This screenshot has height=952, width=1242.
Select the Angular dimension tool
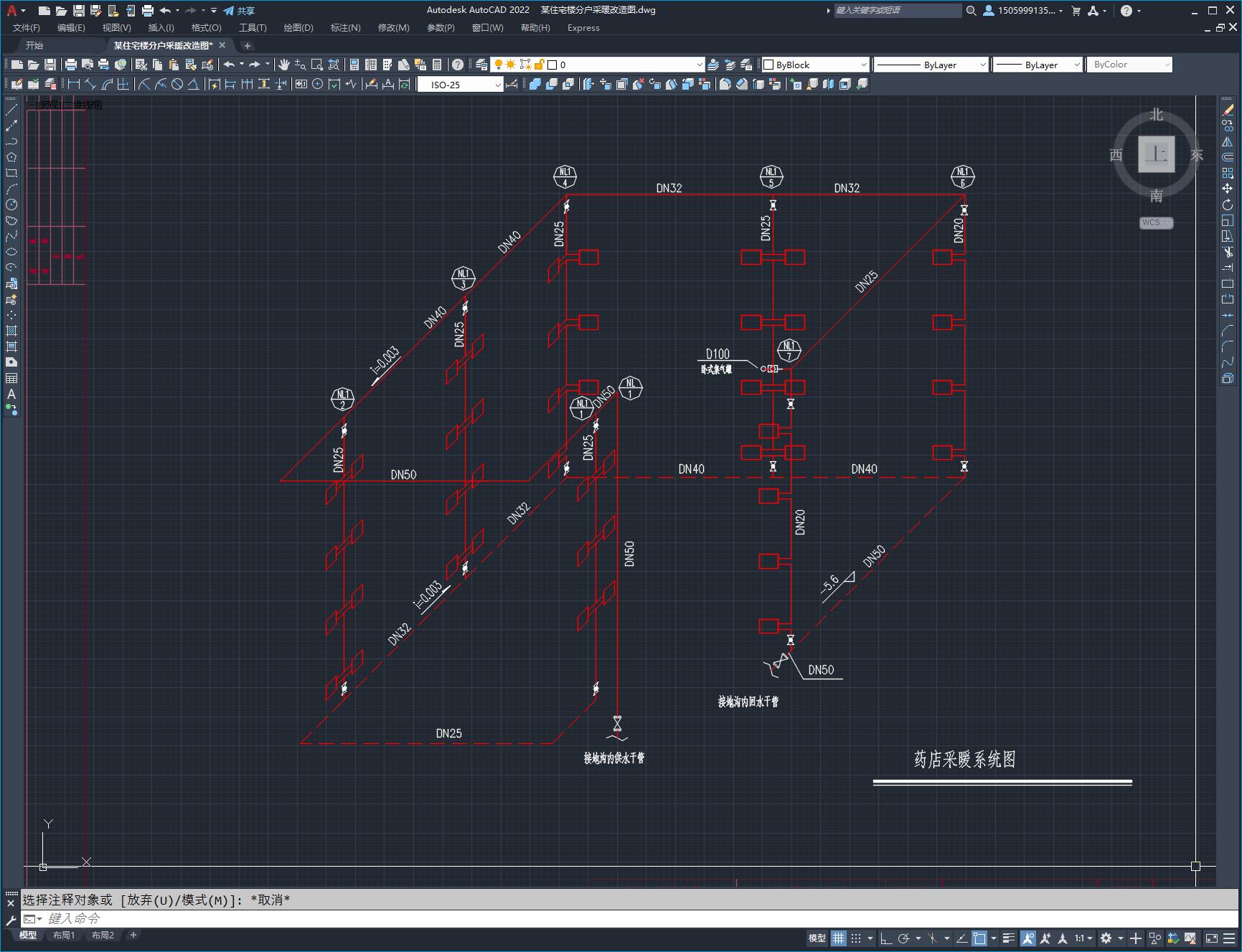[x=193, y=85]
